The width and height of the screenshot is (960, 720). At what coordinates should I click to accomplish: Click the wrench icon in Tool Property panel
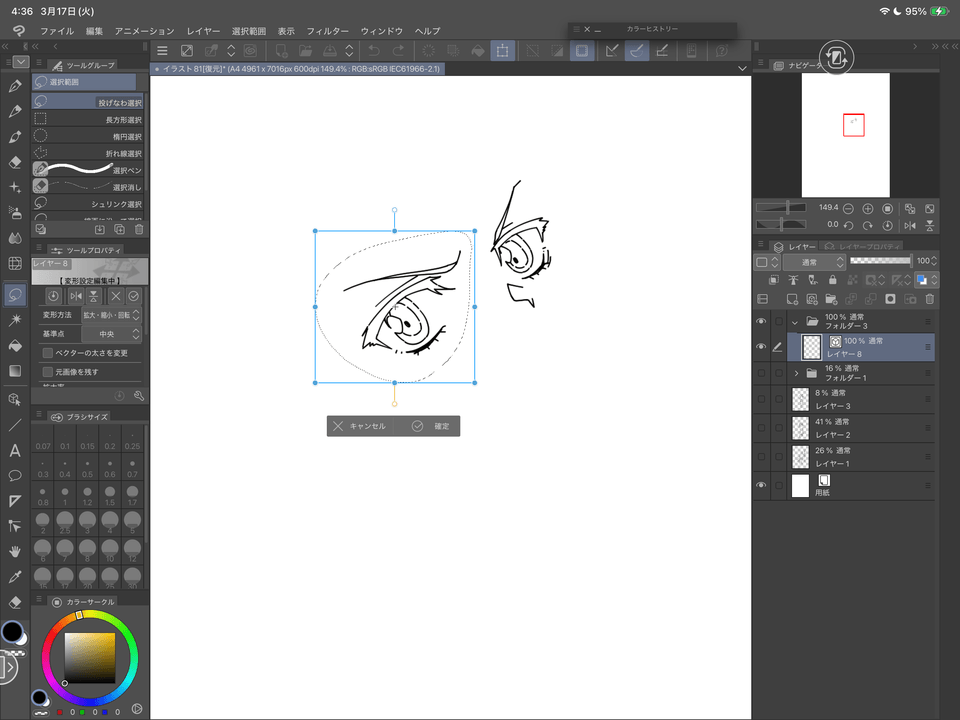(139, 396)
